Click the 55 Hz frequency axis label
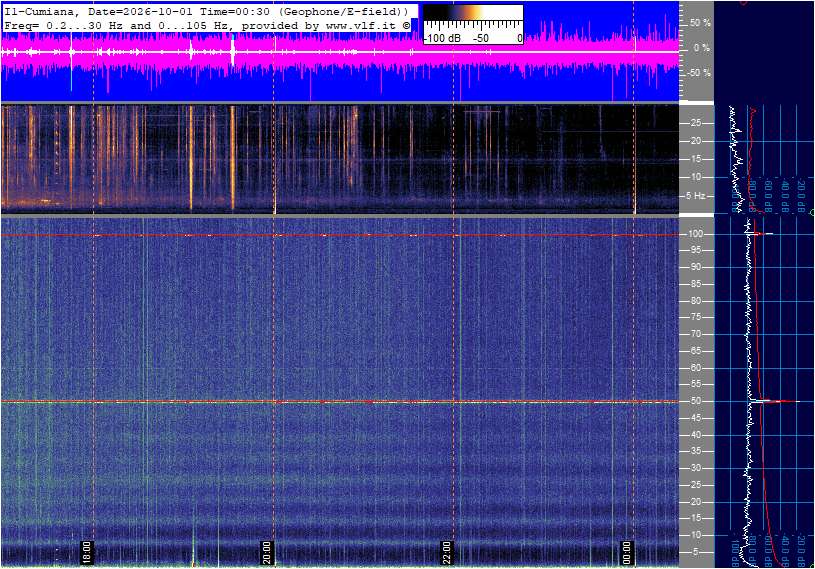 click(695, 384)
